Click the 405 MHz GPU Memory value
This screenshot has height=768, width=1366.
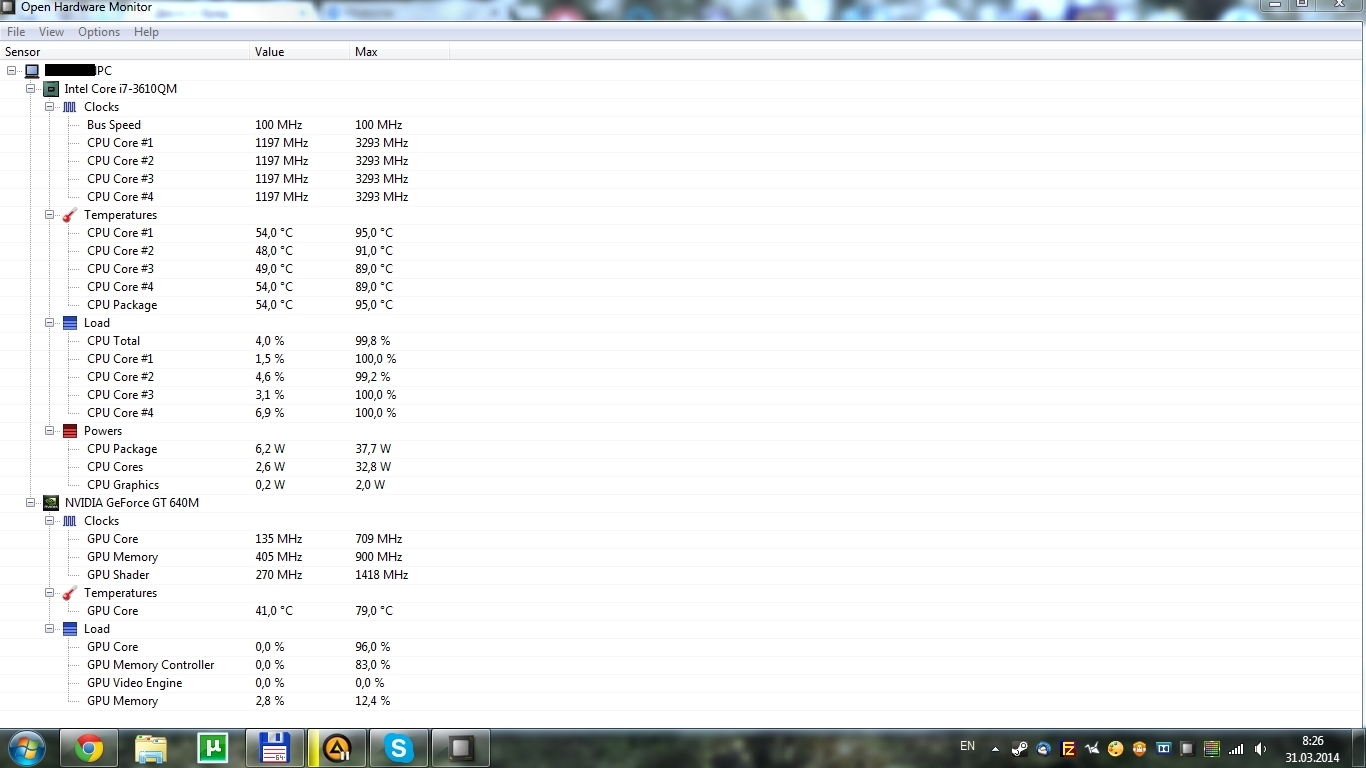point(278,557)
